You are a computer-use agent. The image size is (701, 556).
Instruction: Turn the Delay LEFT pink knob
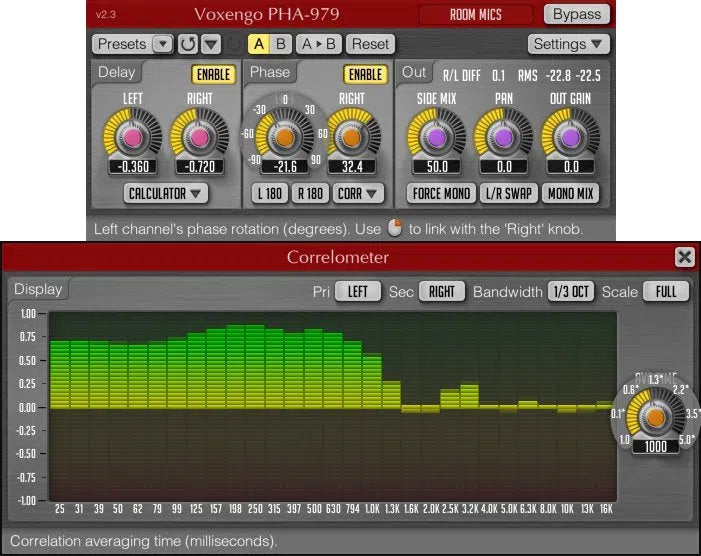[134, 135]
